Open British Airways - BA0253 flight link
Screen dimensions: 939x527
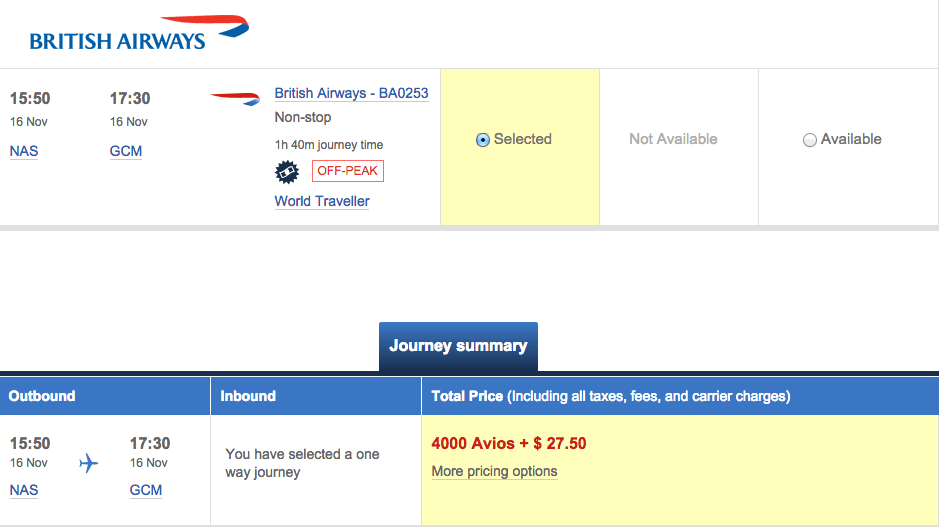pos(352,93)
